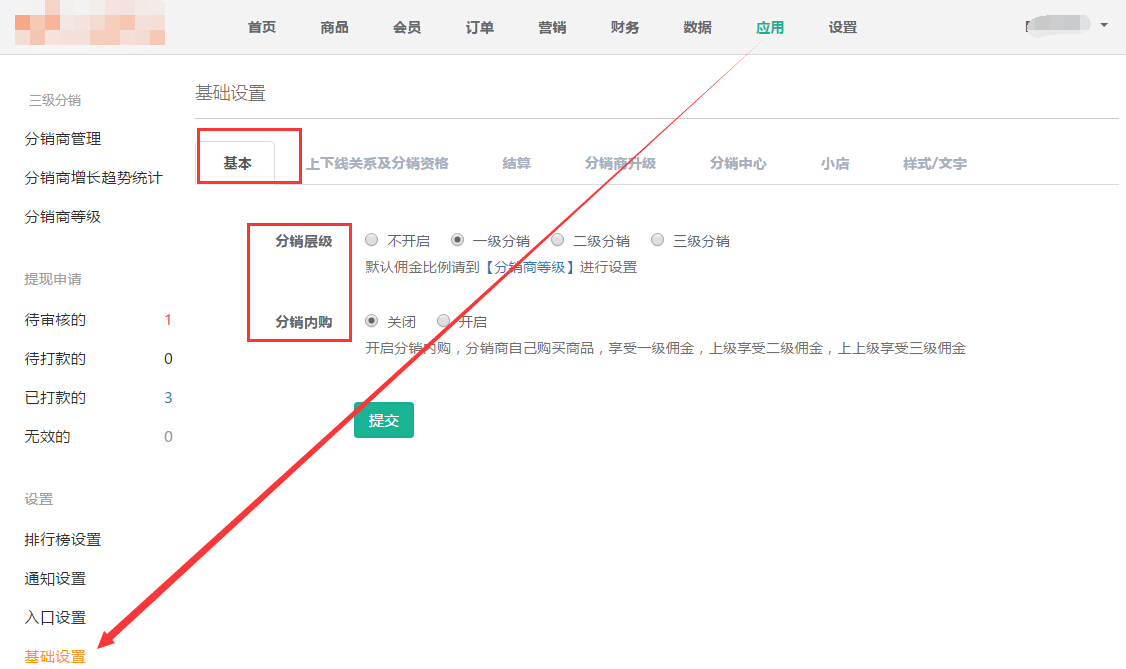Switch to the 结算 tab
Viewport: 1126px width, 669px height.
pyautogui.click(x=516, y=163)
